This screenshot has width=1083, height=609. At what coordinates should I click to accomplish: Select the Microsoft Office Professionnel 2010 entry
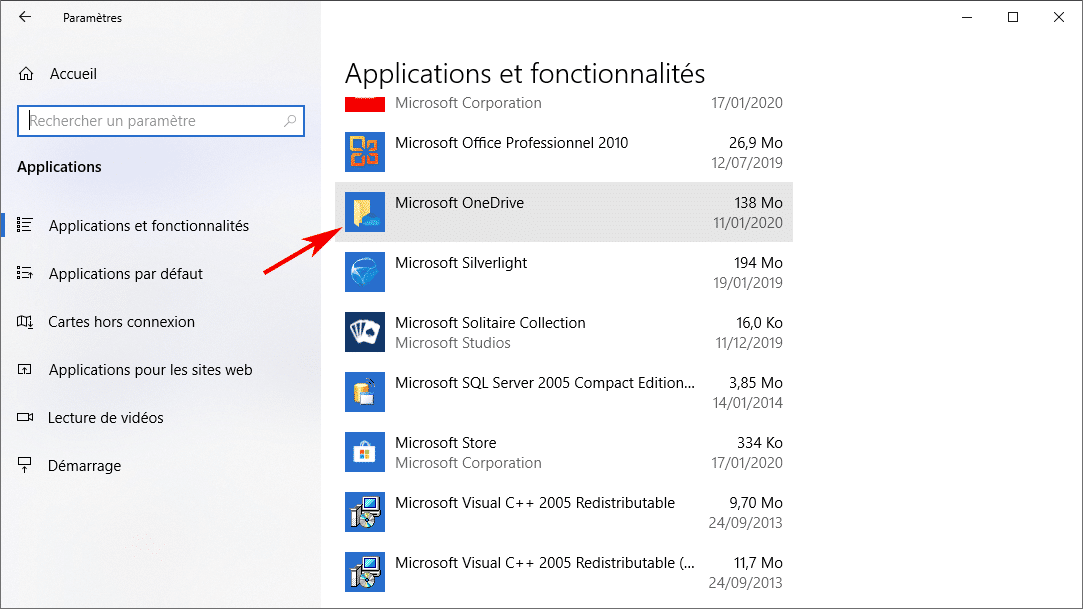(x=512, y=143)
